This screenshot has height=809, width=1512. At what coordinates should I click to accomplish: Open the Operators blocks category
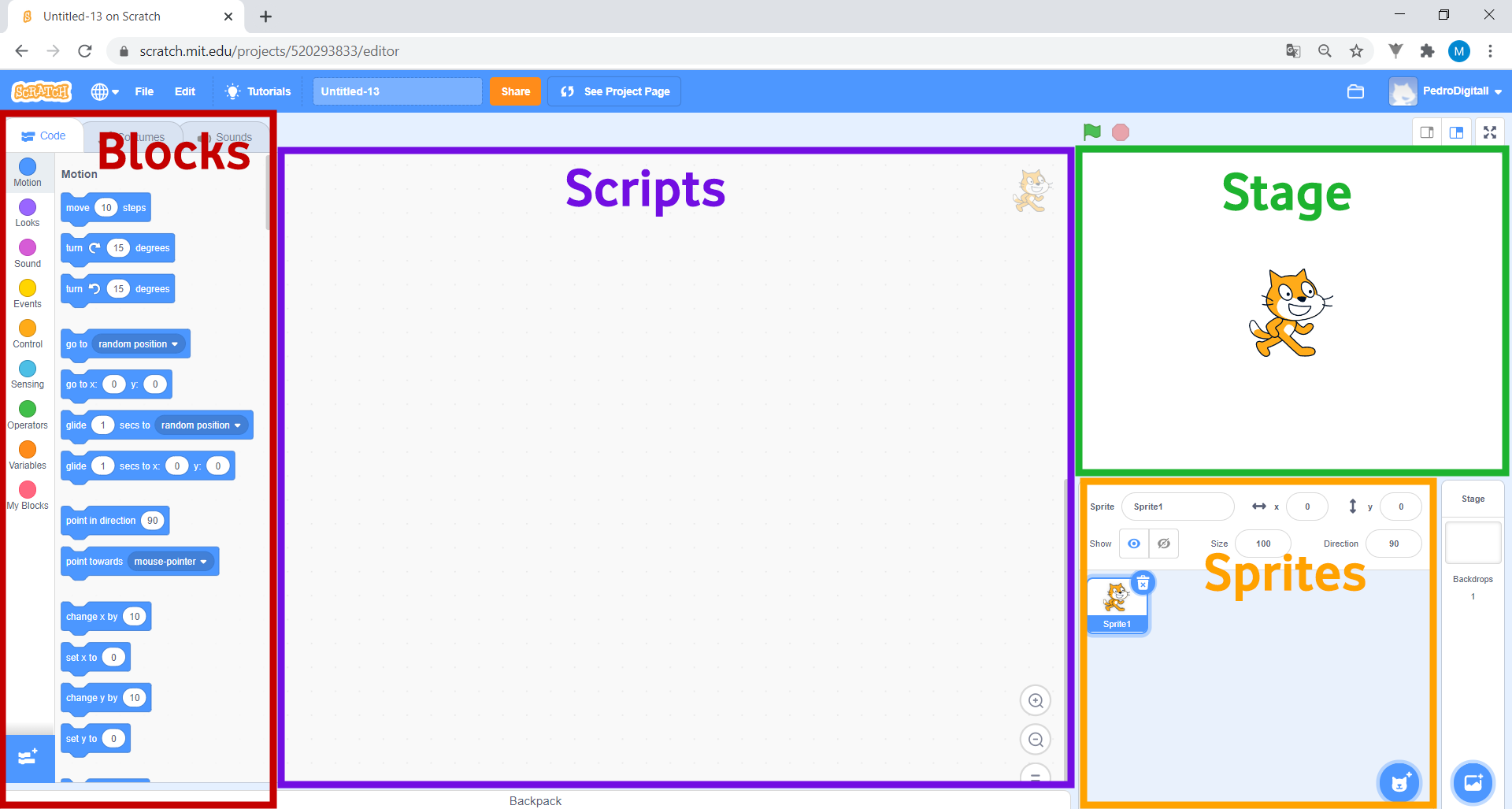point(28,415)
